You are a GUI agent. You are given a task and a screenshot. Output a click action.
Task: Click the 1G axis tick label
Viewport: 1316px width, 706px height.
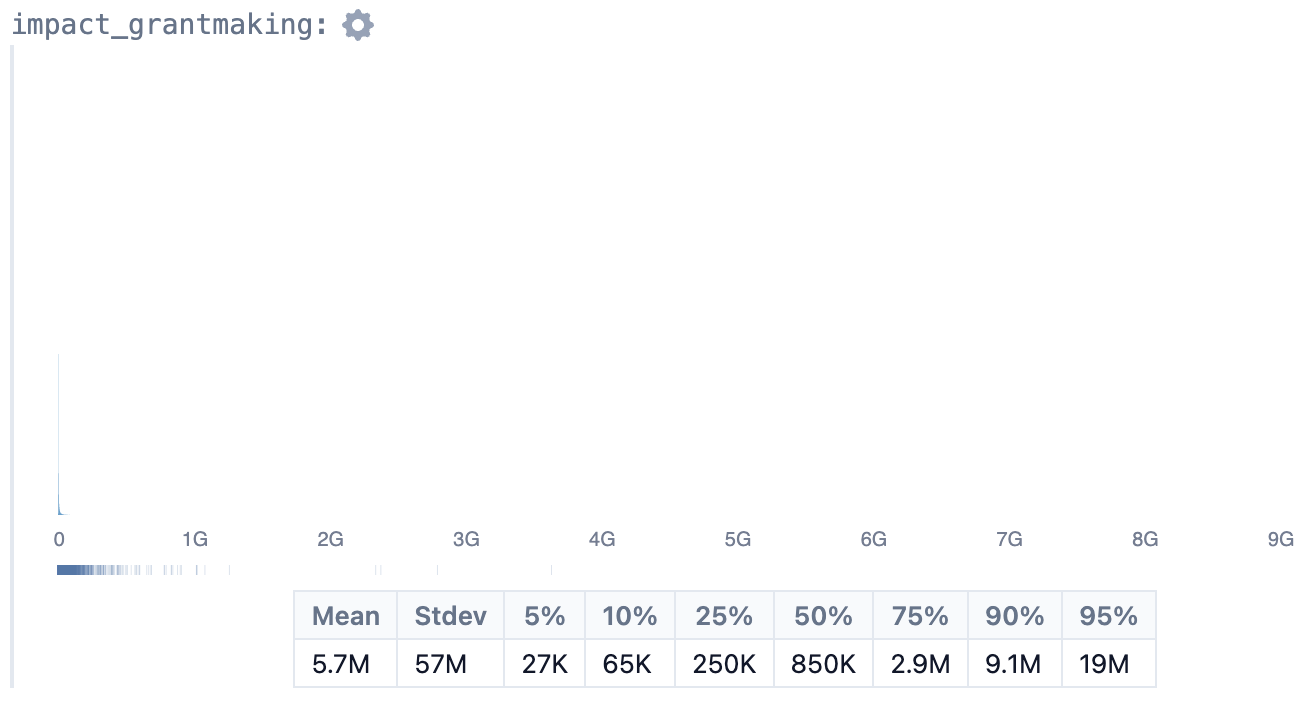195,540
